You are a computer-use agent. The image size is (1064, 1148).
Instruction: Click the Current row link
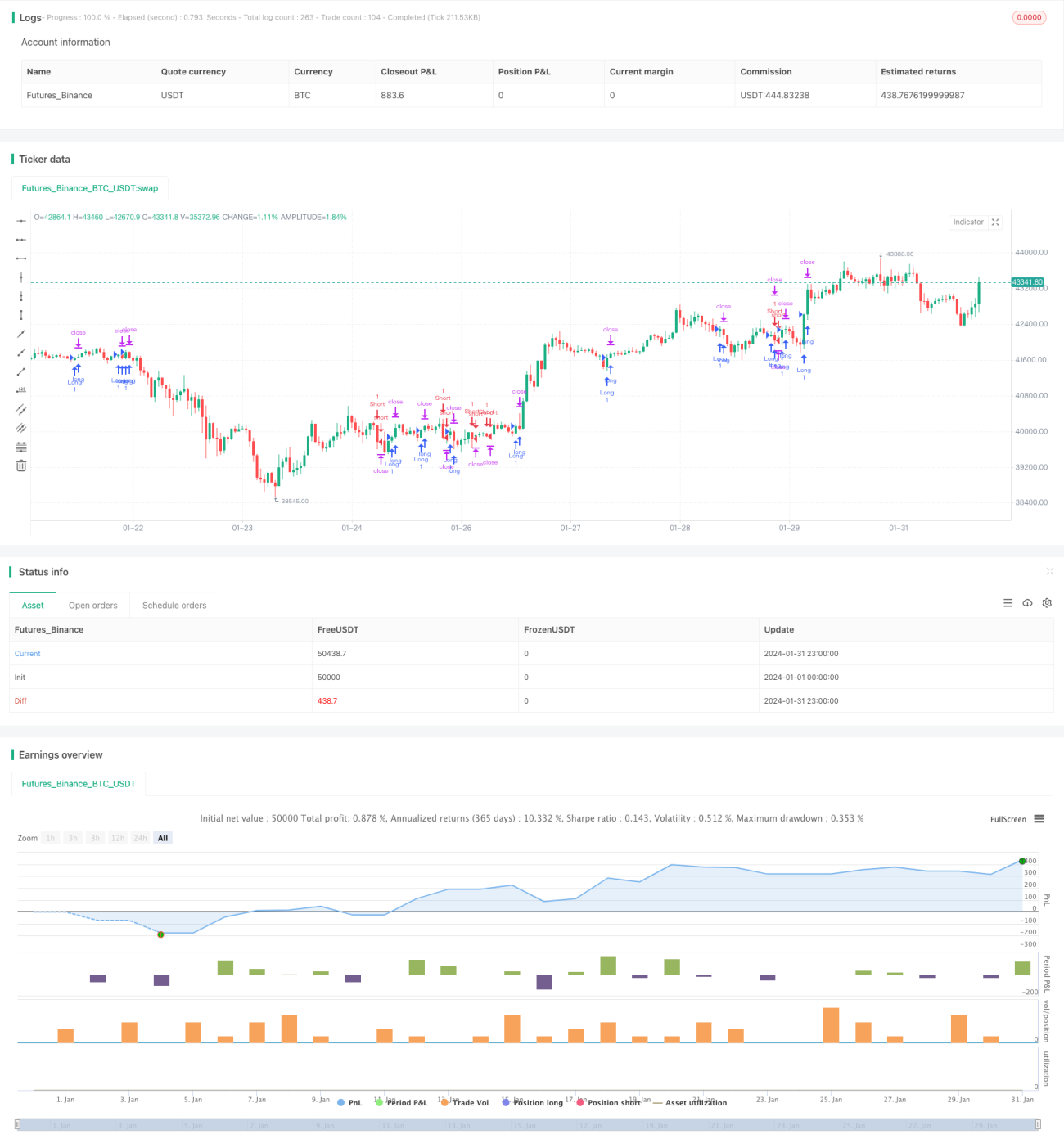click(27, 654)
